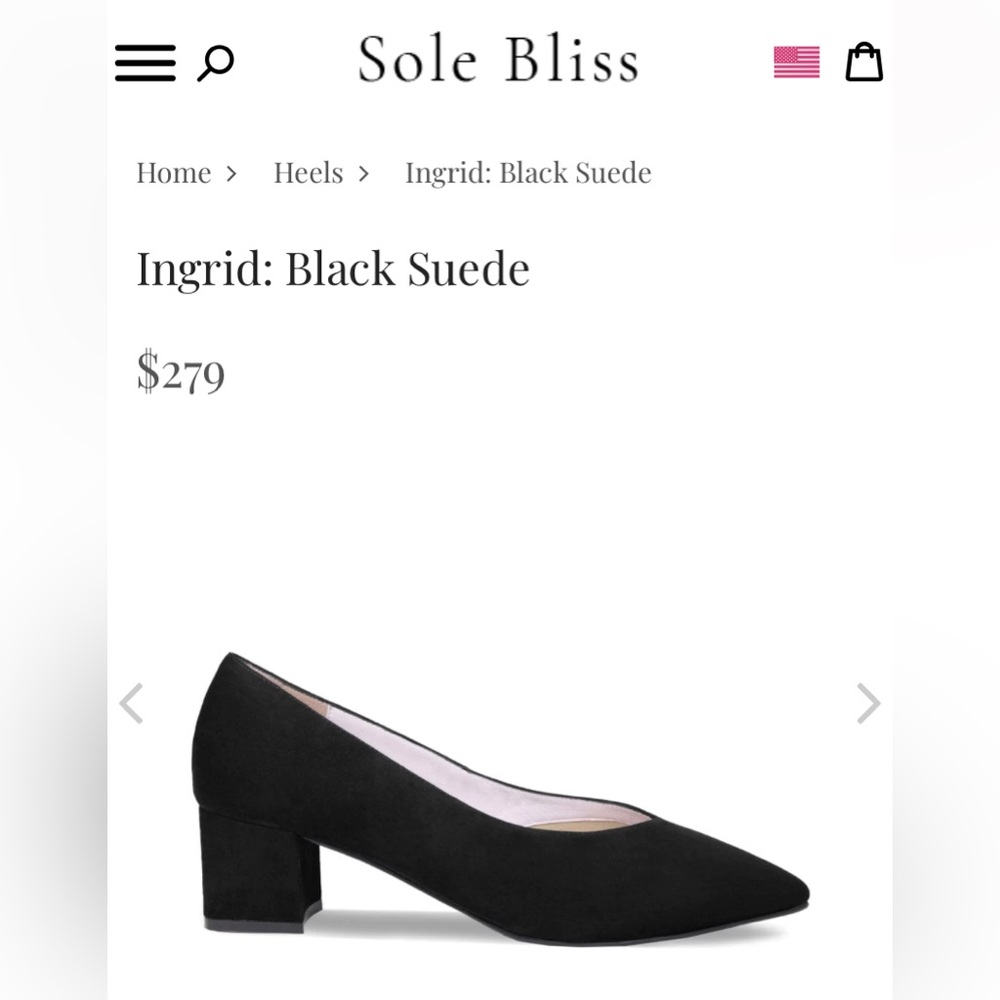The image size is (1000, 1000).
Task: Click the search icon beside the menu
Action: 214,62
